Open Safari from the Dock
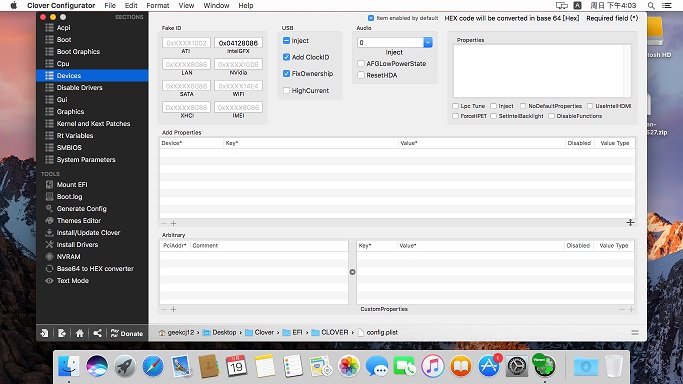 (x=152, y=366)
